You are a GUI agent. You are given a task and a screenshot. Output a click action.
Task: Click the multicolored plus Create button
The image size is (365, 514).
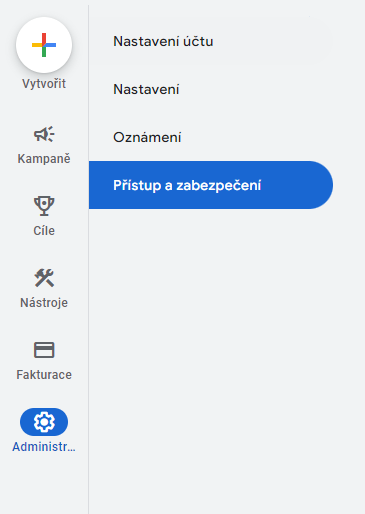click(44, 45)
